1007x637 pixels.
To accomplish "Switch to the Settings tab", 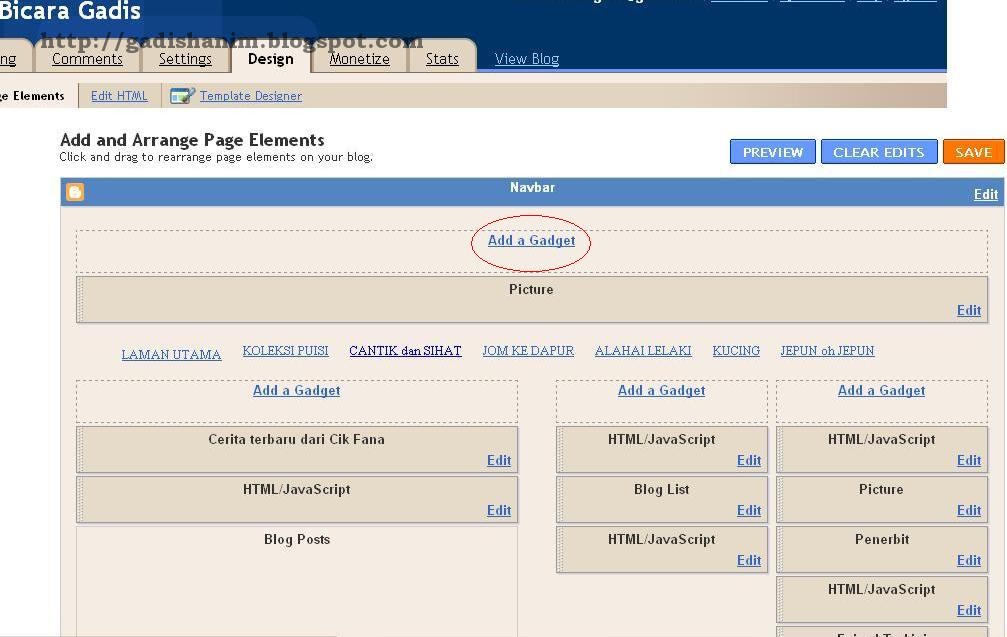I will pos(185,59).
